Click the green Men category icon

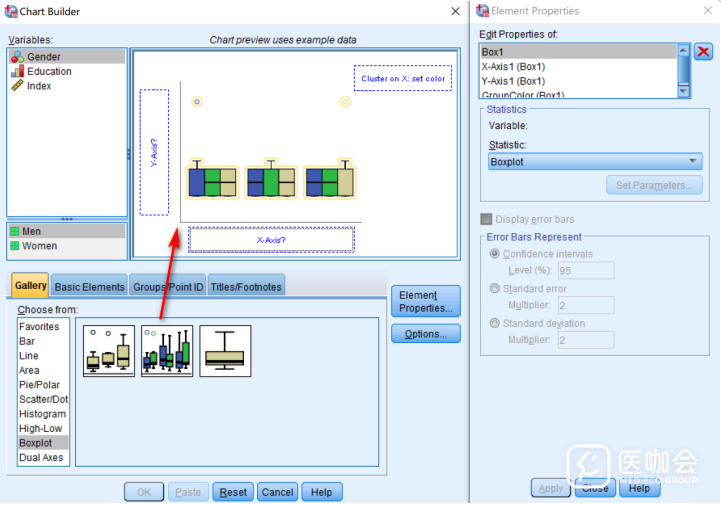tap(15, 231)
